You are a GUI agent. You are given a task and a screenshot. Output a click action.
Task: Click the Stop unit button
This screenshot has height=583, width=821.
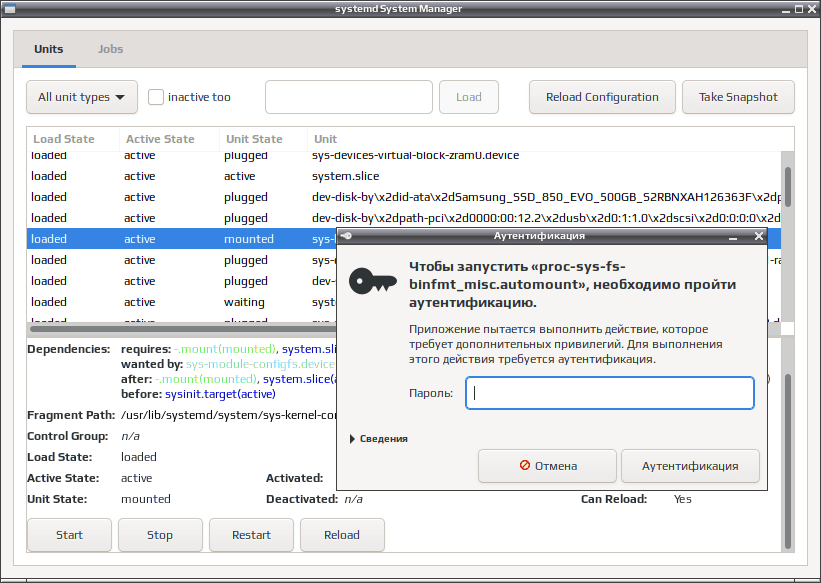[x=160, y=535]
